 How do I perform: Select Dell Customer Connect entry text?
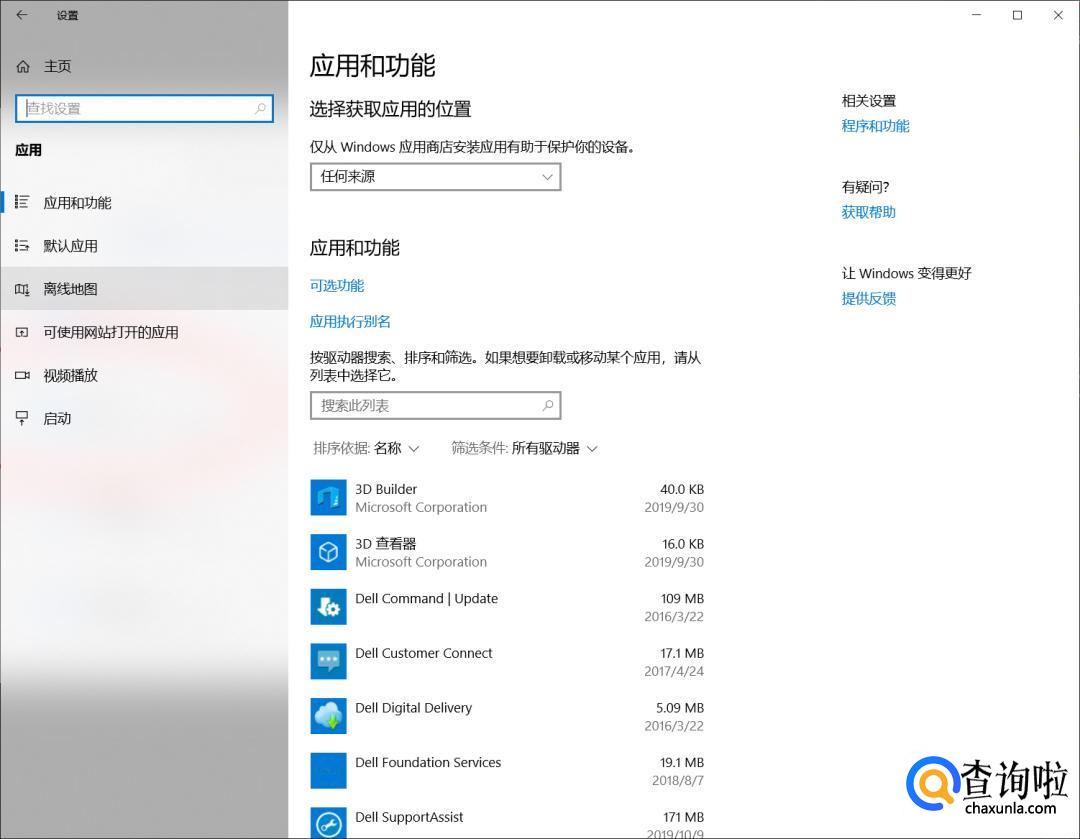pyautogui.click(x=424, y=653)
